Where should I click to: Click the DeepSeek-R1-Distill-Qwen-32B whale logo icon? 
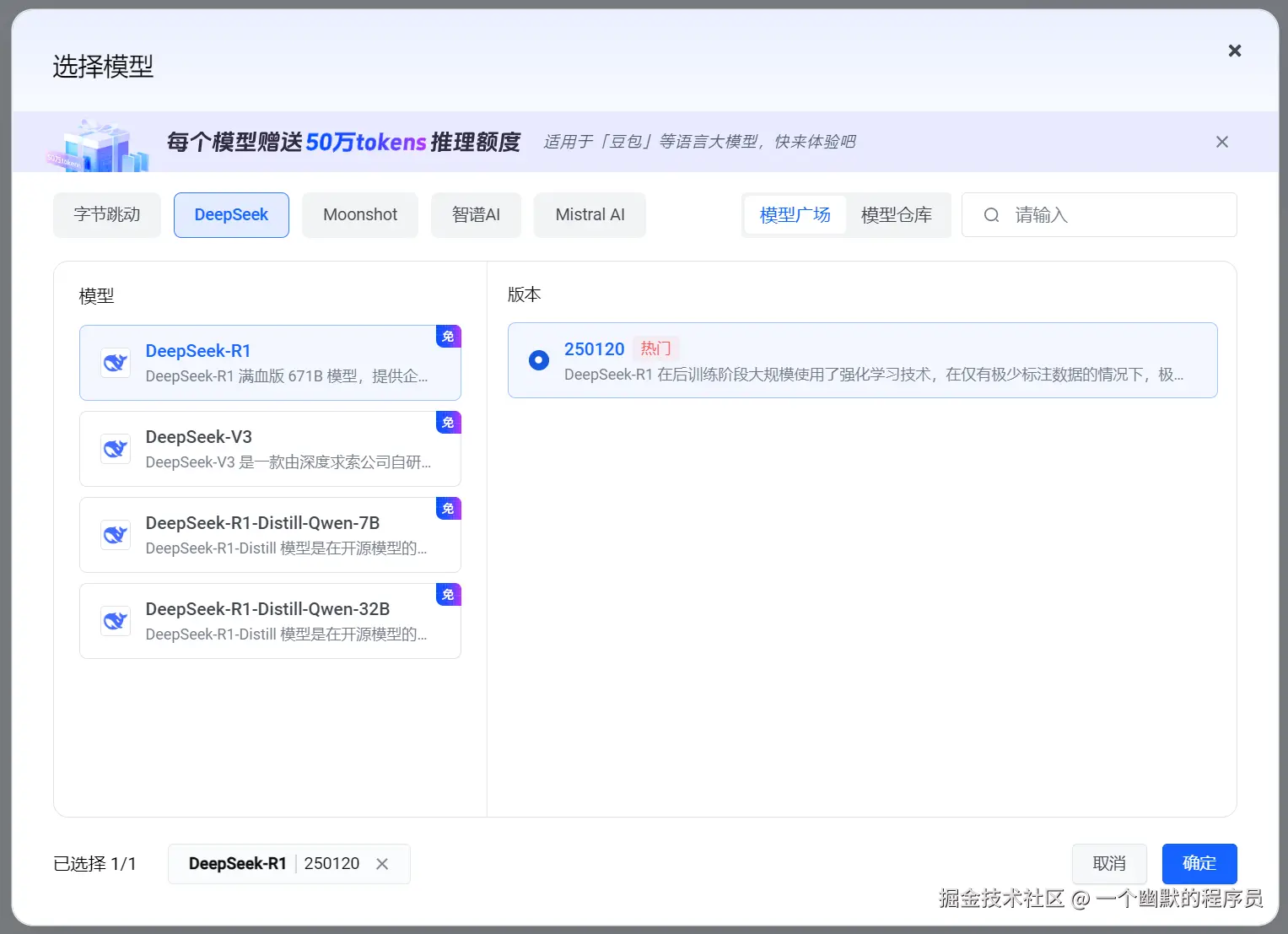pos(116,621)
